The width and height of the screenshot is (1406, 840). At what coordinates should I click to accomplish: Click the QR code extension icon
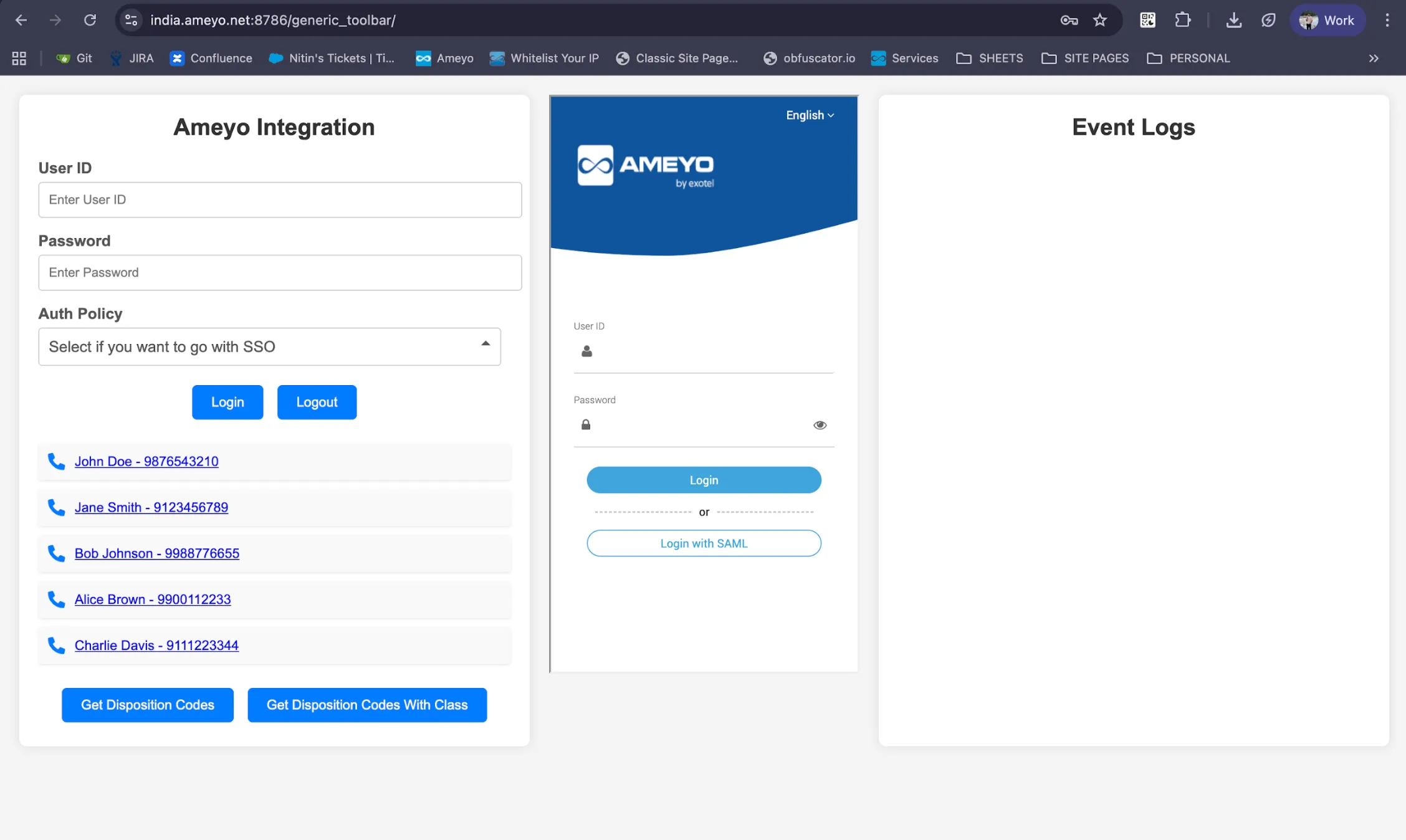click(x=1147, y=20)
